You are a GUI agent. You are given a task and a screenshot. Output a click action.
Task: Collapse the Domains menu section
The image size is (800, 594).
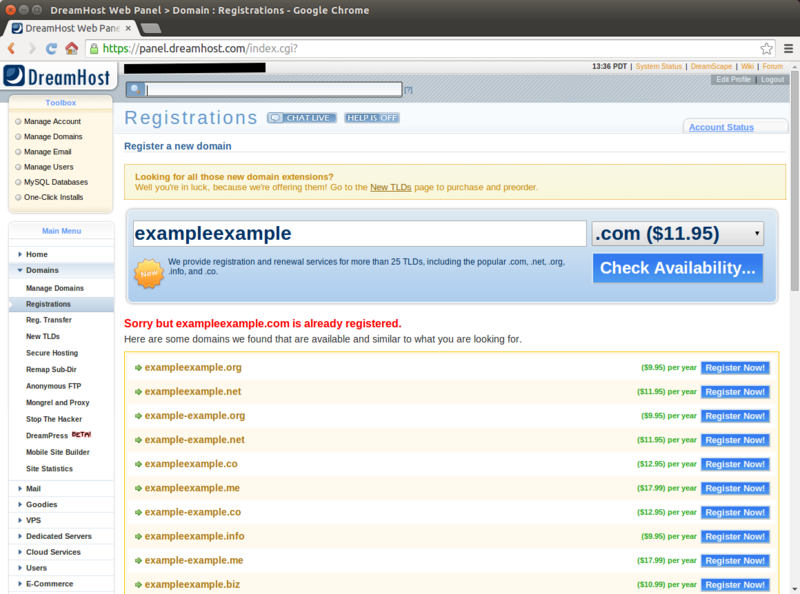20,270
